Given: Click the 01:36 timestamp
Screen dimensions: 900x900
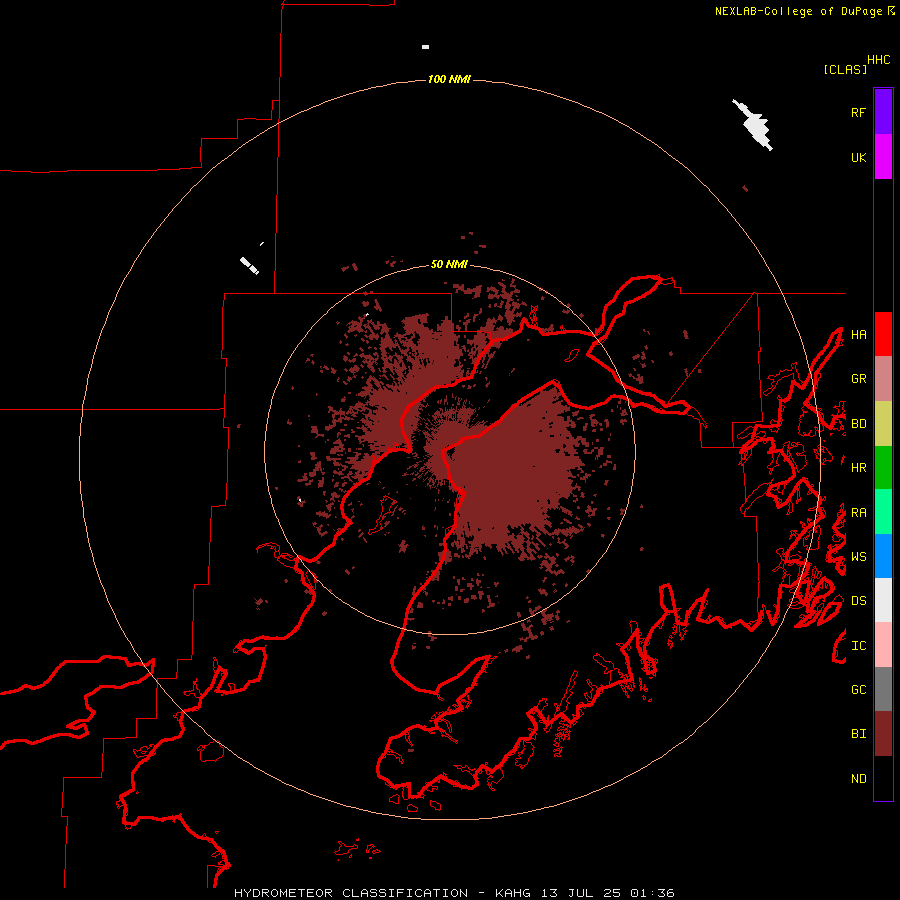Looking at the screenshot, I should pyautogui.click(x=651, y=893).
